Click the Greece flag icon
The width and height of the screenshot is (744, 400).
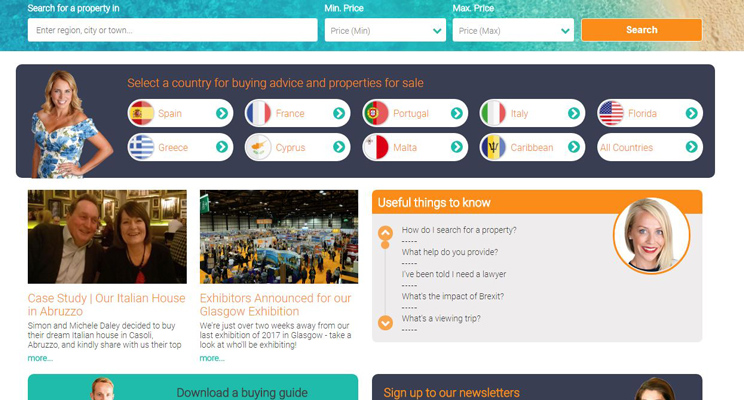point(141,148)
